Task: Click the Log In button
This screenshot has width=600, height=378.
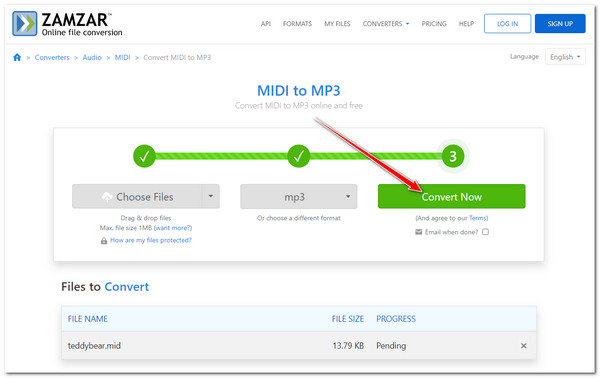Action: tap(507, 24)
